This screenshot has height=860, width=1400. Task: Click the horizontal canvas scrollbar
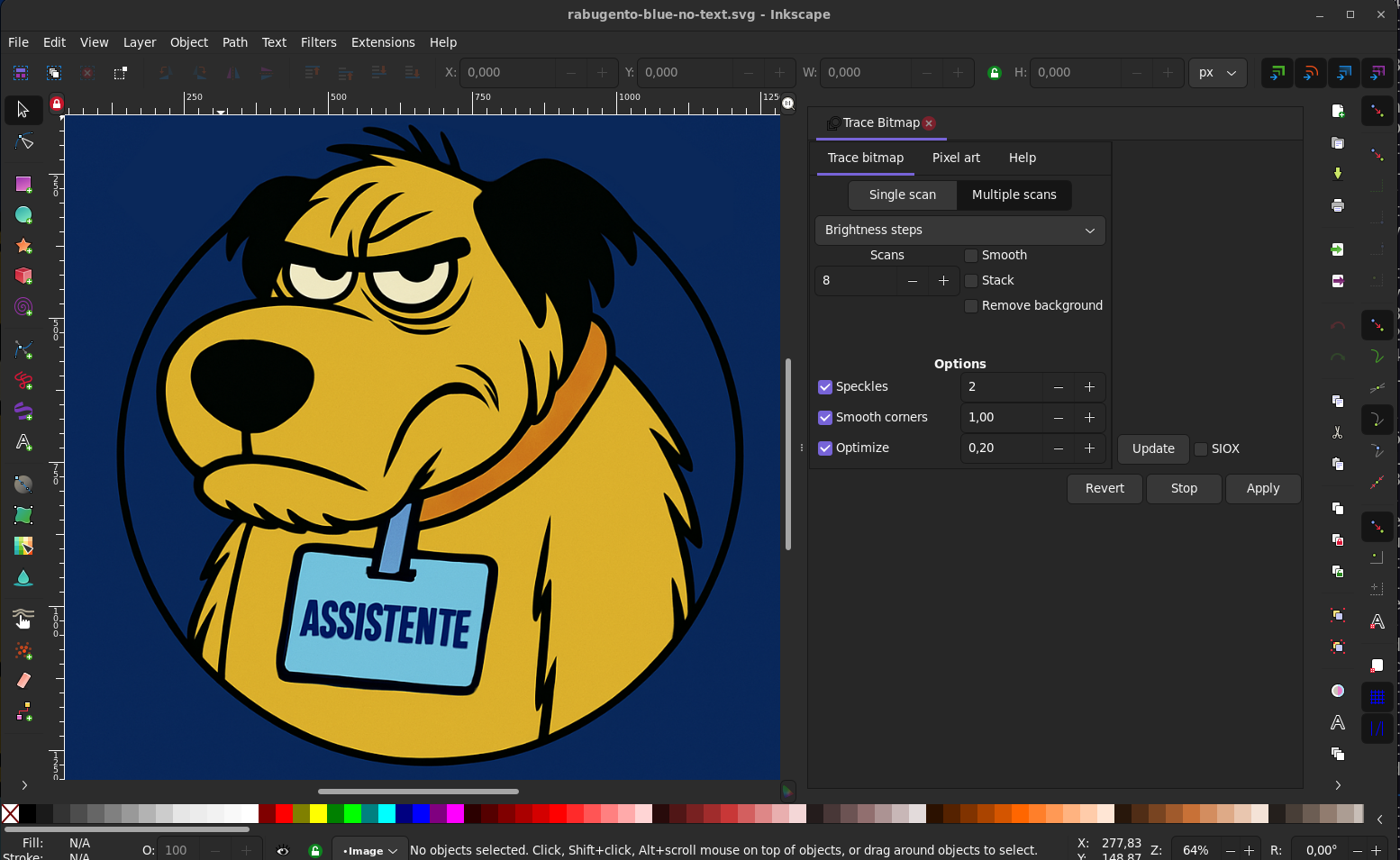418,792
